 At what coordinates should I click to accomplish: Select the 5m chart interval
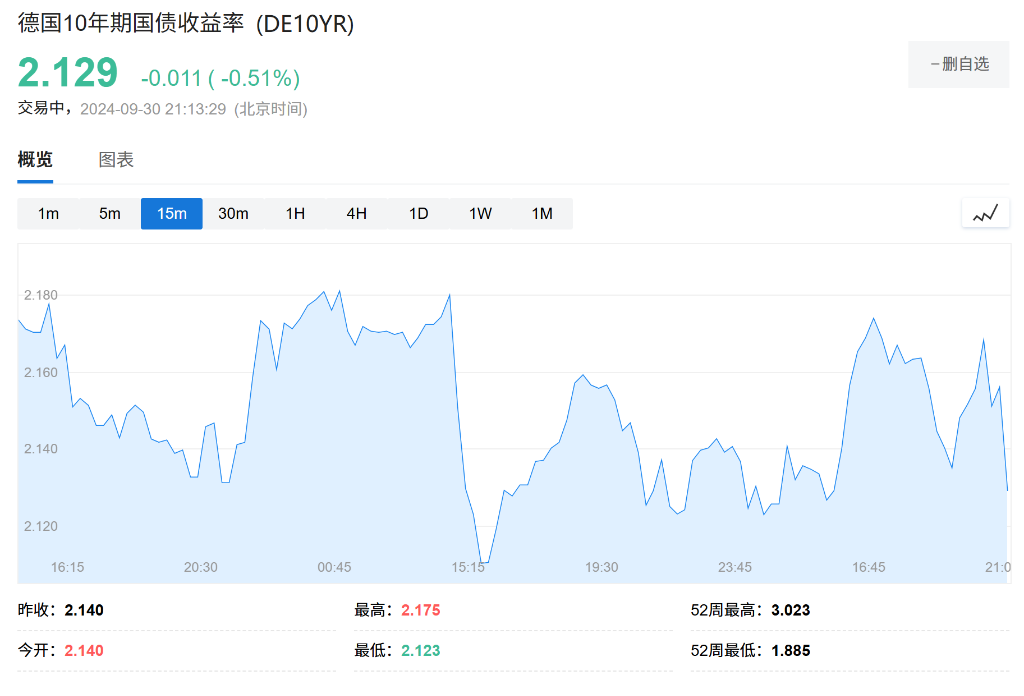click(110, 214)
